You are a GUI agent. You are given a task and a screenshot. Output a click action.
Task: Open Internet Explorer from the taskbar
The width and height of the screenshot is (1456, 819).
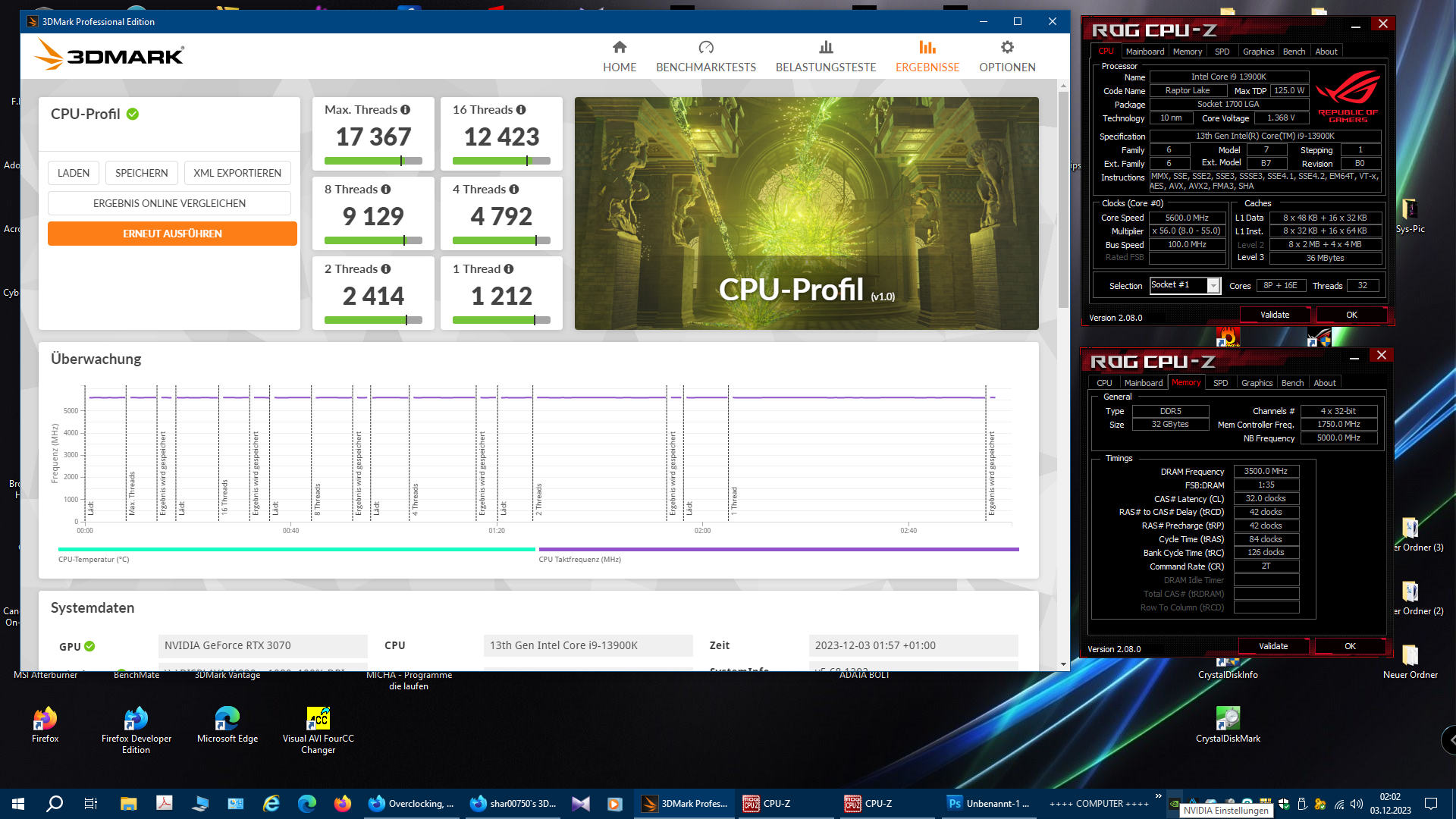(271, 804)
